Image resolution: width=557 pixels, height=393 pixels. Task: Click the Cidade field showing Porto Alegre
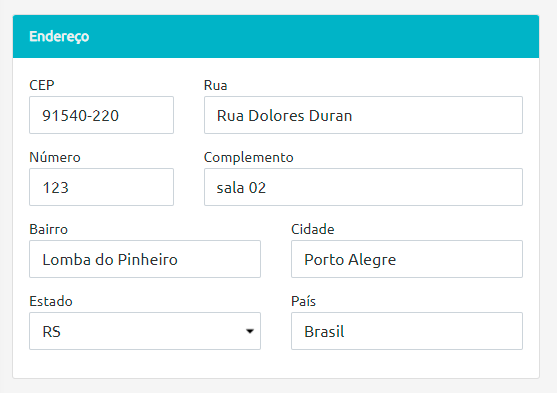coord(407,259)
